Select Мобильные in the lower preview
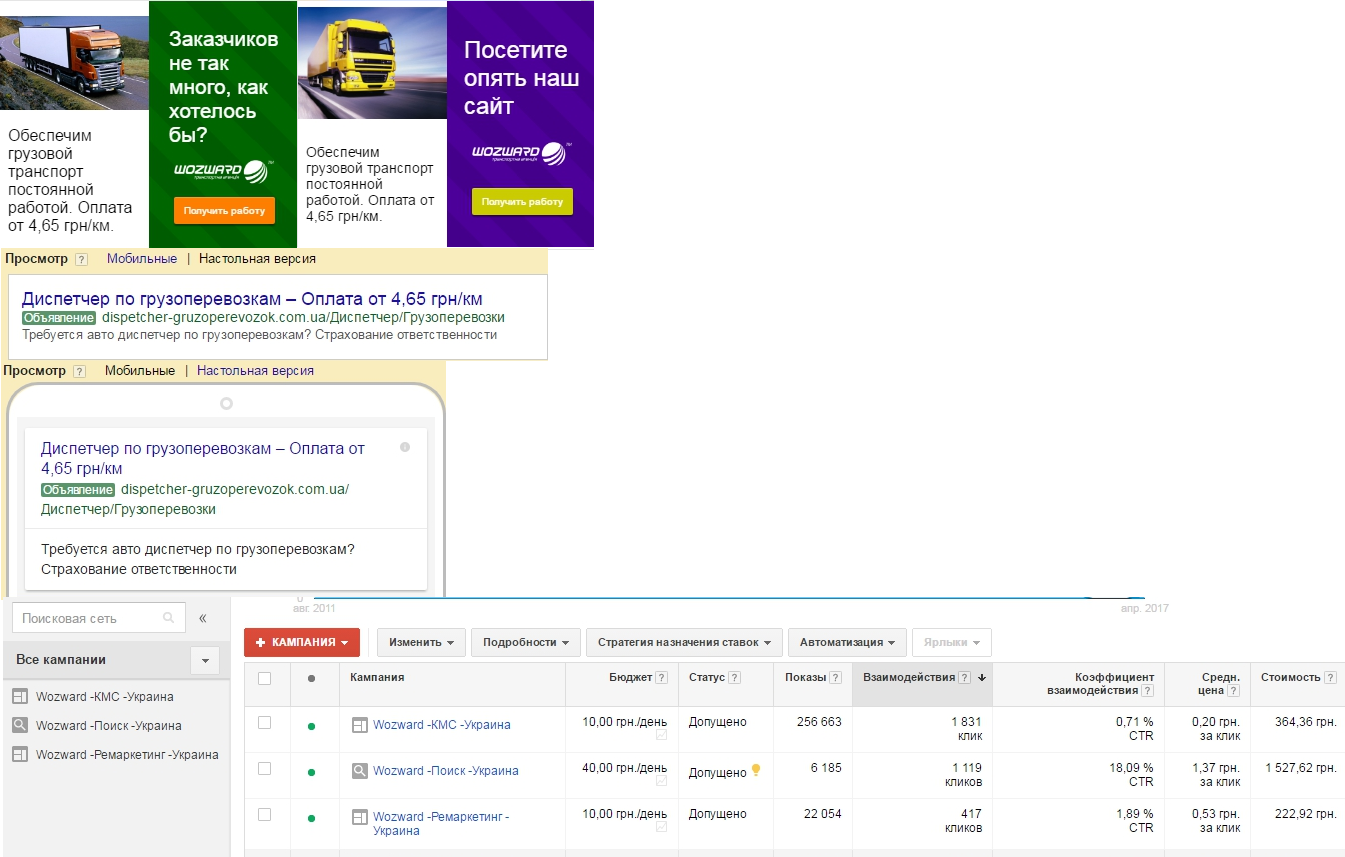This screenshot has width=1345, height=857. pyautogui.click(x=140, y=371)
